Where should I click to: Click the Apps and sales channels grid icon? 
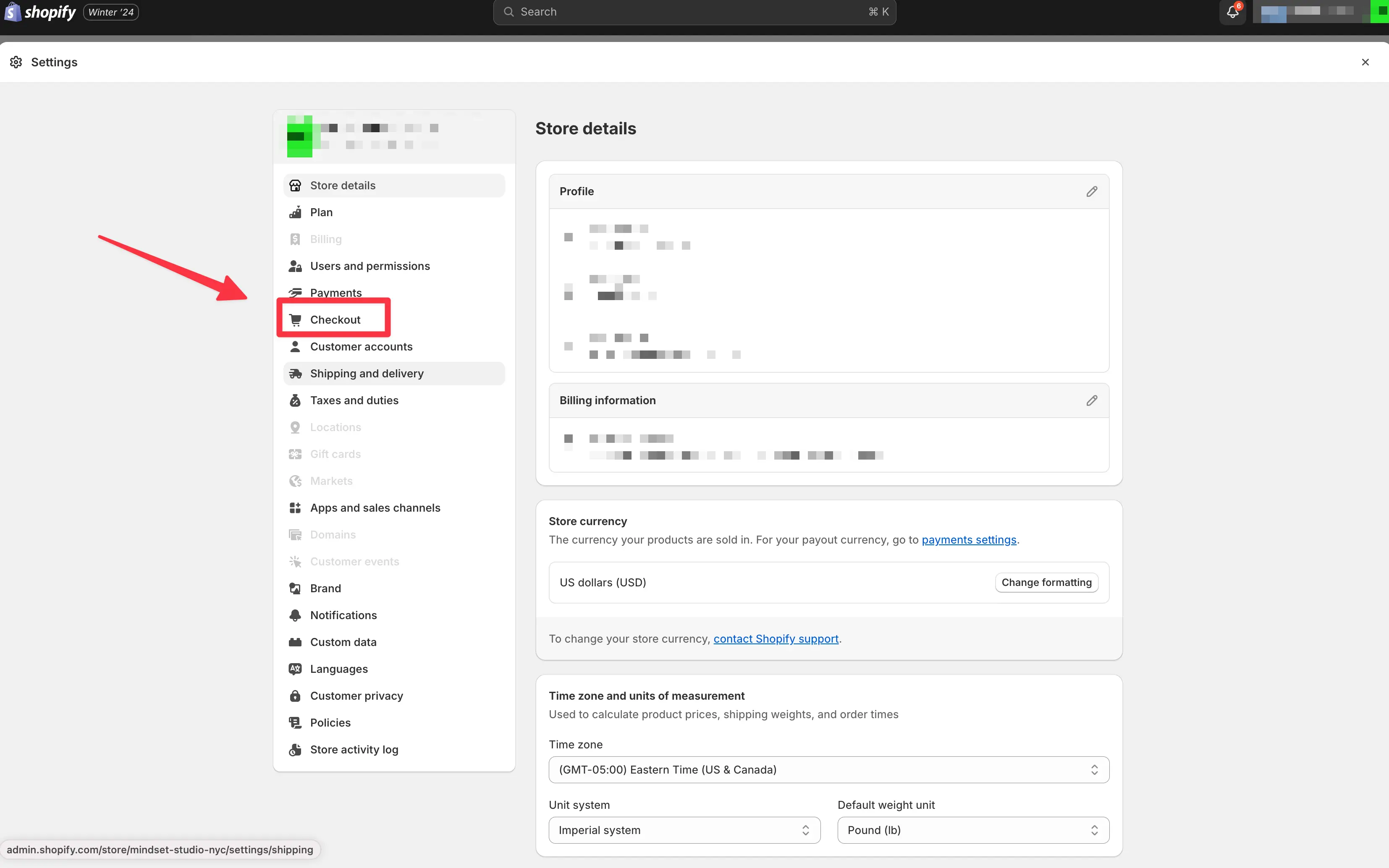[x=295, y=507]
